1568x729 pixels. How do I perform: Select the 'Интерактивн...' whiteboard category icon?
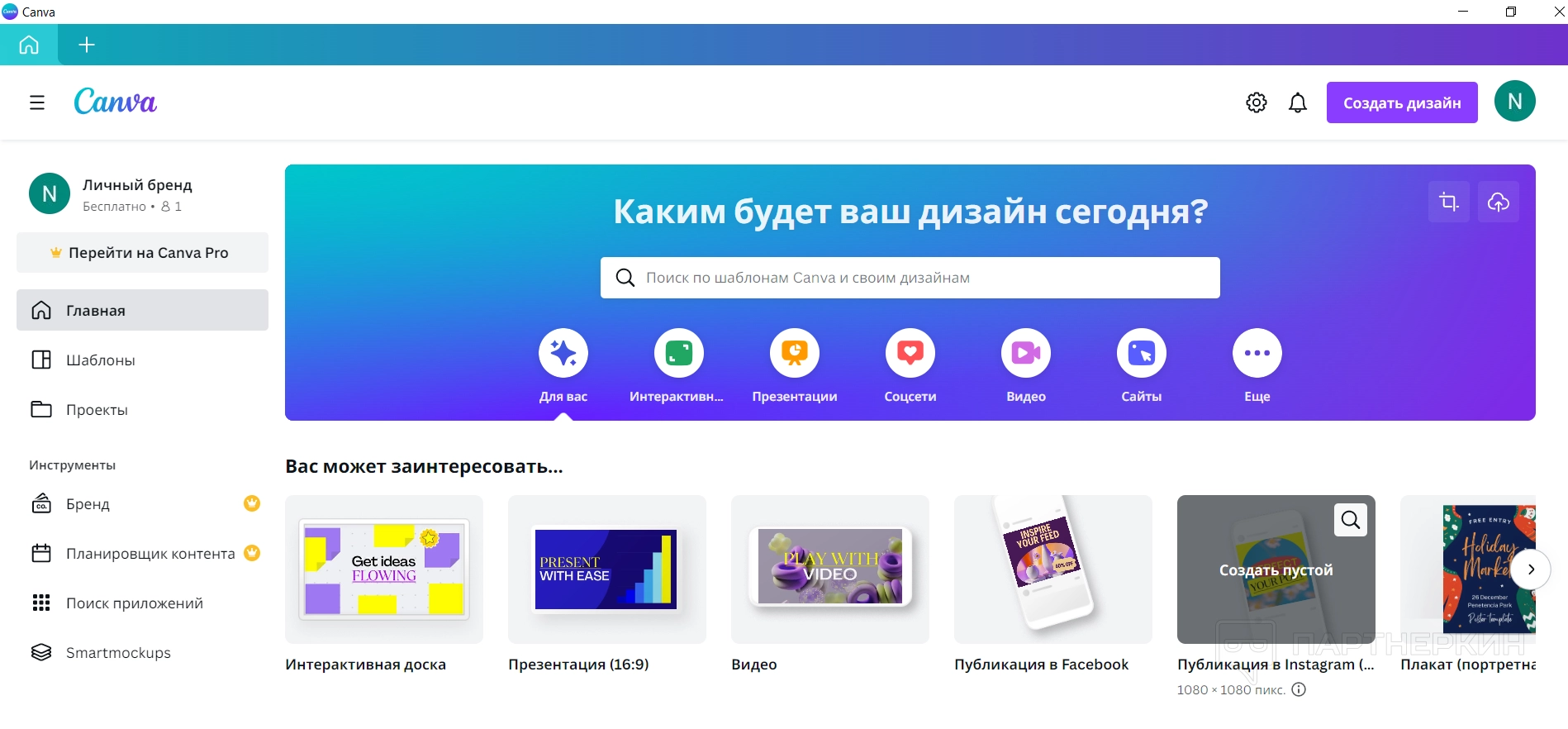[x=679, y=353]
